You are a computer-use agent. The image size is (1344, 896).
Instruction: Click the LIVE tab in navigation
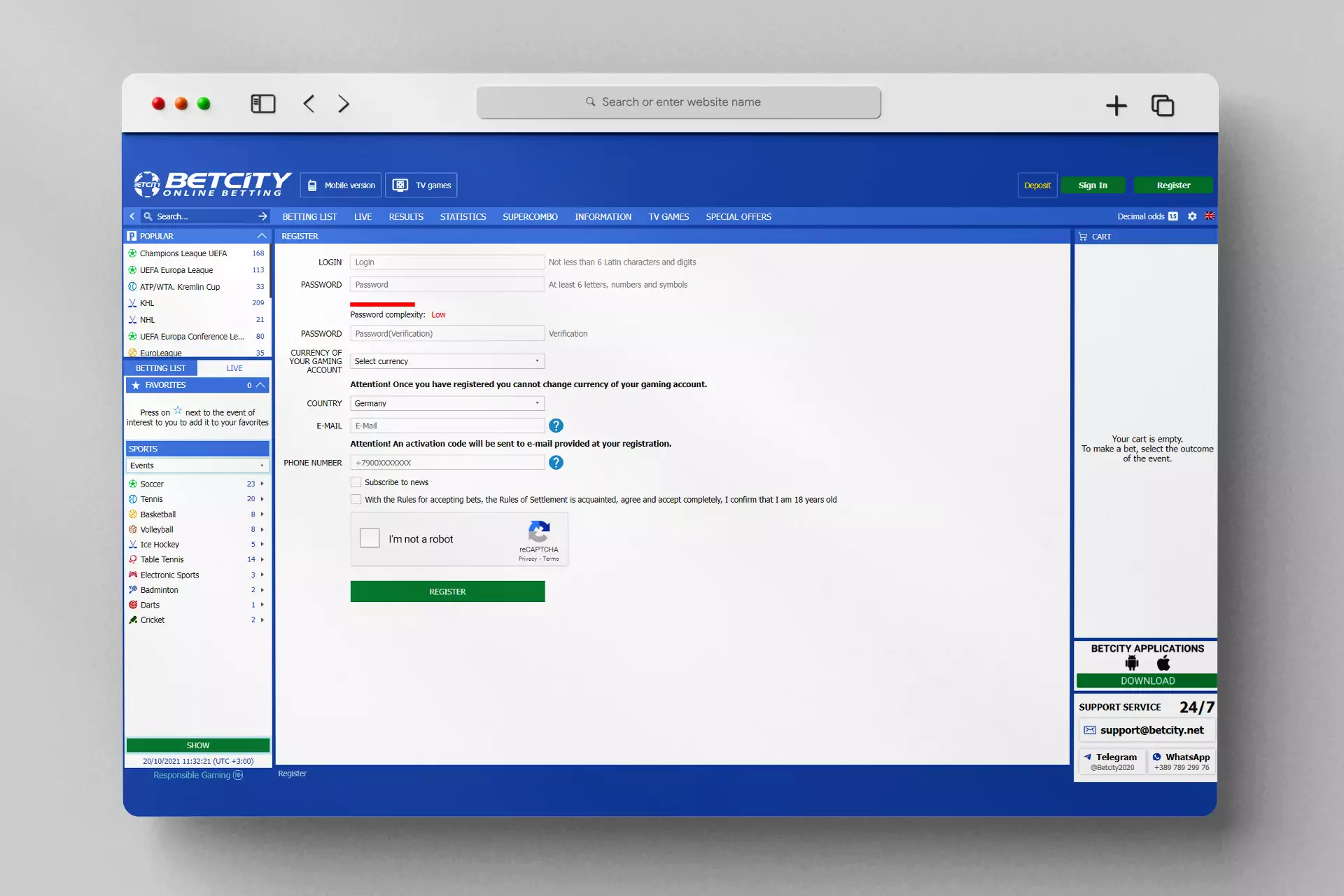pyautogui.click(x=362, y=216)
